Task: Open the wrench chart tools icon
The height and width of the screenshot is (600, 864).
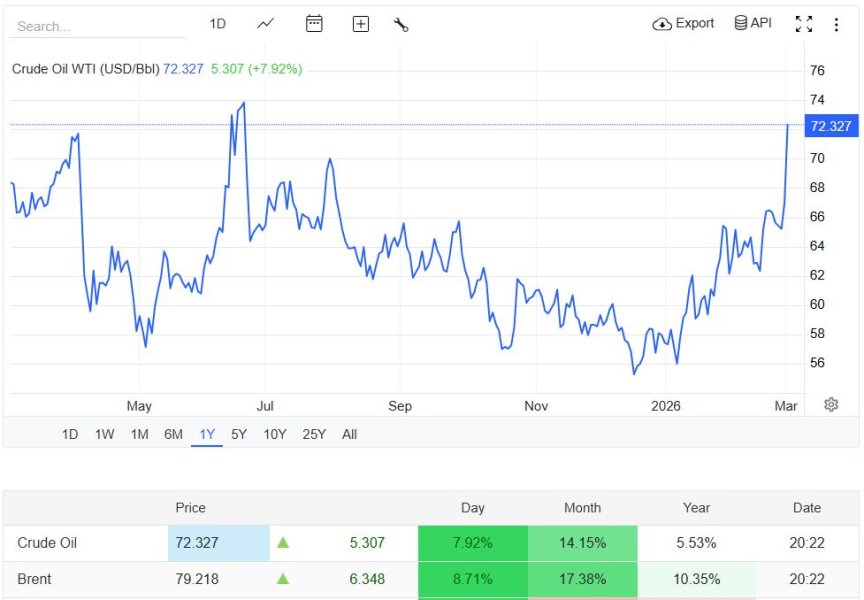Action: (x=401, y=24)
